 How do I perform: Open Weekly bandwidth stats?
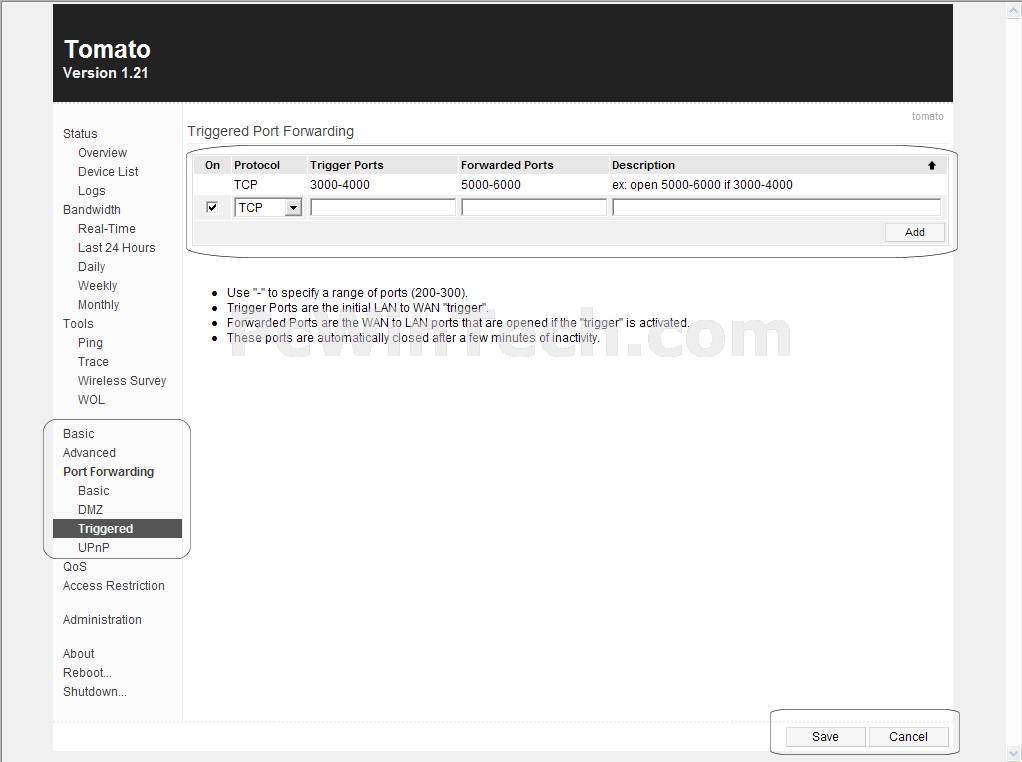97,286
